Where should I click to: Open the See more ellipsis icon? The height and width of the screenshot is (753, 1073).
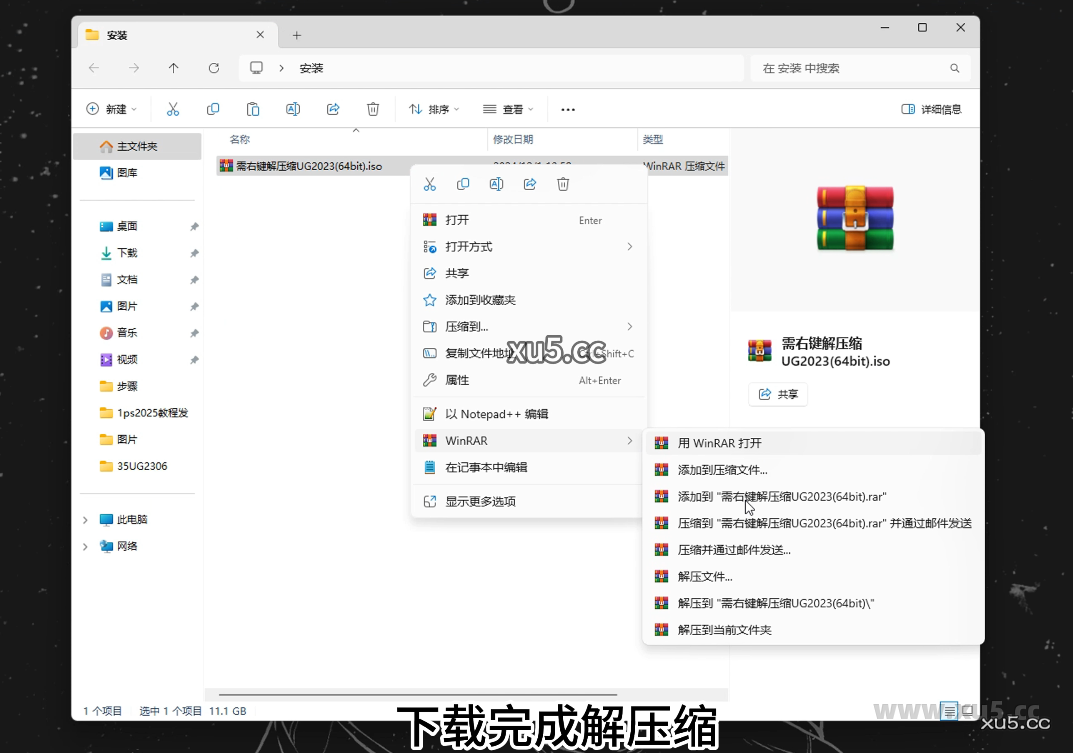coord(569,109)
